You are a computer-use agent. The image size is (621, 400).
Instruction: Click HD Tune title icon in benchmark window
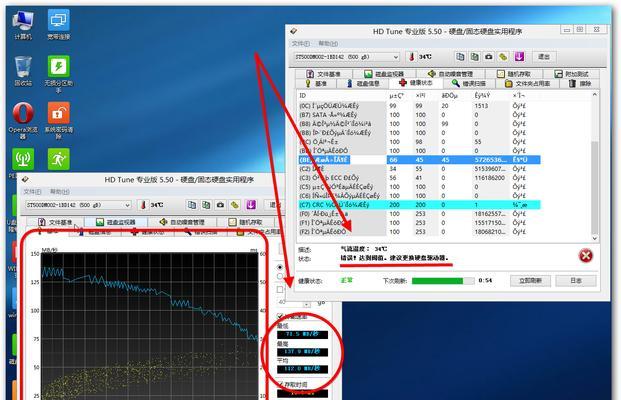[25, 179]
